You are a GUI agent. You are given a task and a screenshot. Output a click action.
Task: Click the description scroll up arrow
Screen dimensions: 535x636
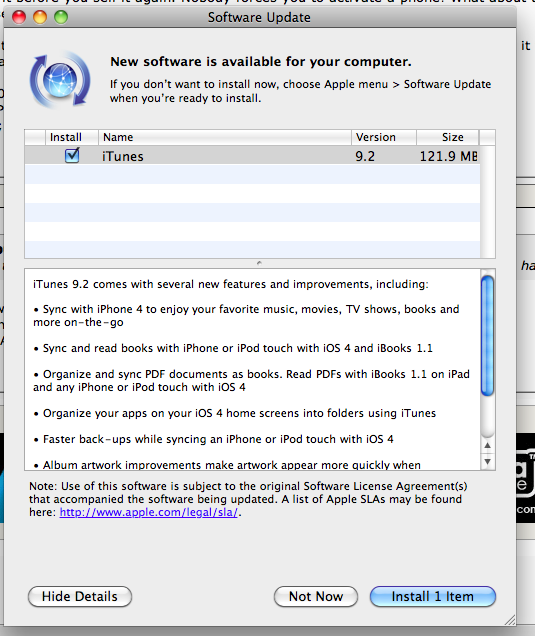[x=488, y=445]
